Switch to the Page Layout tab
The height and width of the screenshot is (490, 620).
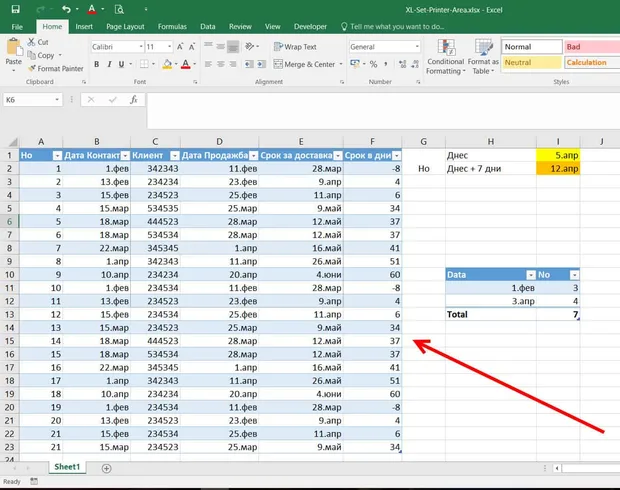tap(125, 26)
